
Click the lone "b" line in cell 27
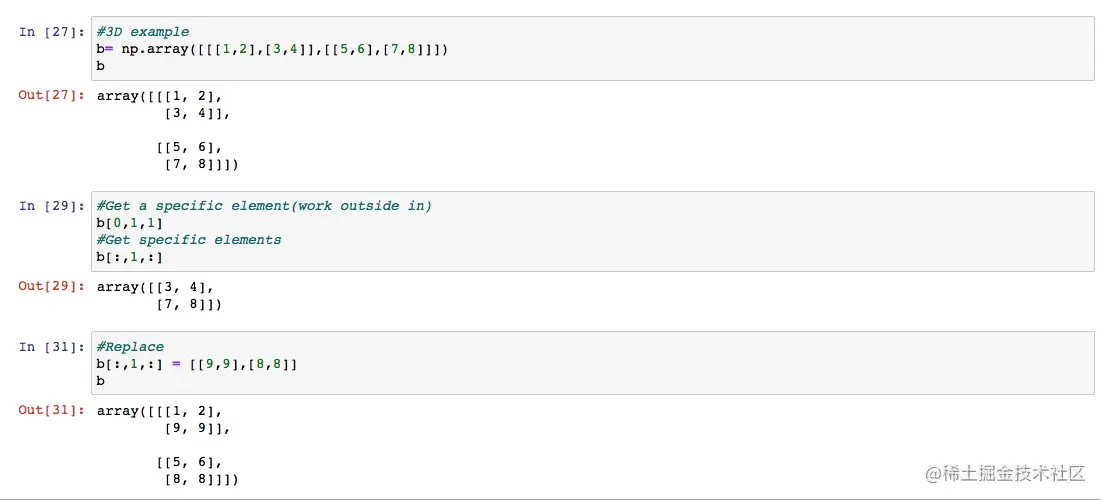click(x=100, y=66)
